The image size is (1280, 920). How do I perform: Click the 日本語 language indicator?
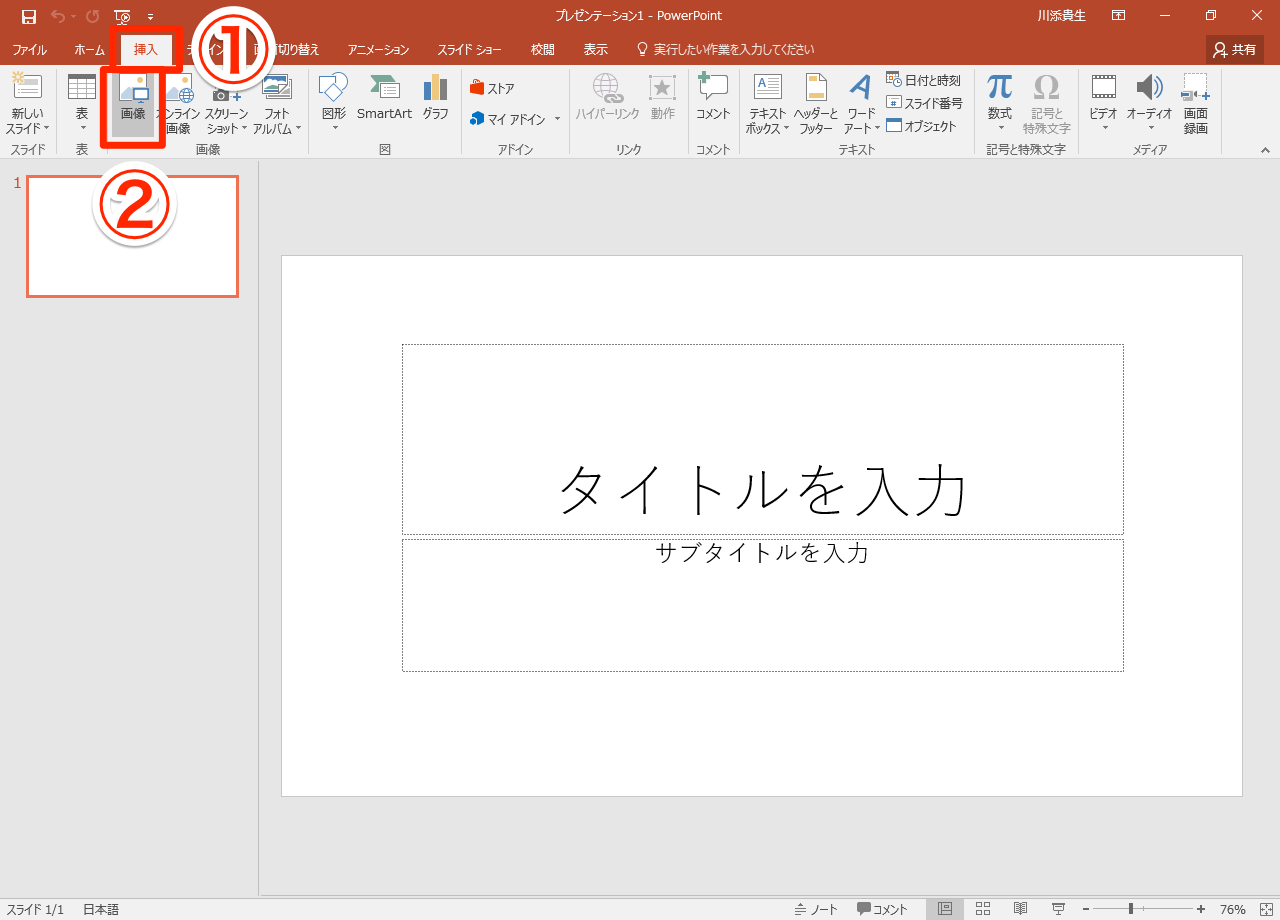click(x=101, y=909)
